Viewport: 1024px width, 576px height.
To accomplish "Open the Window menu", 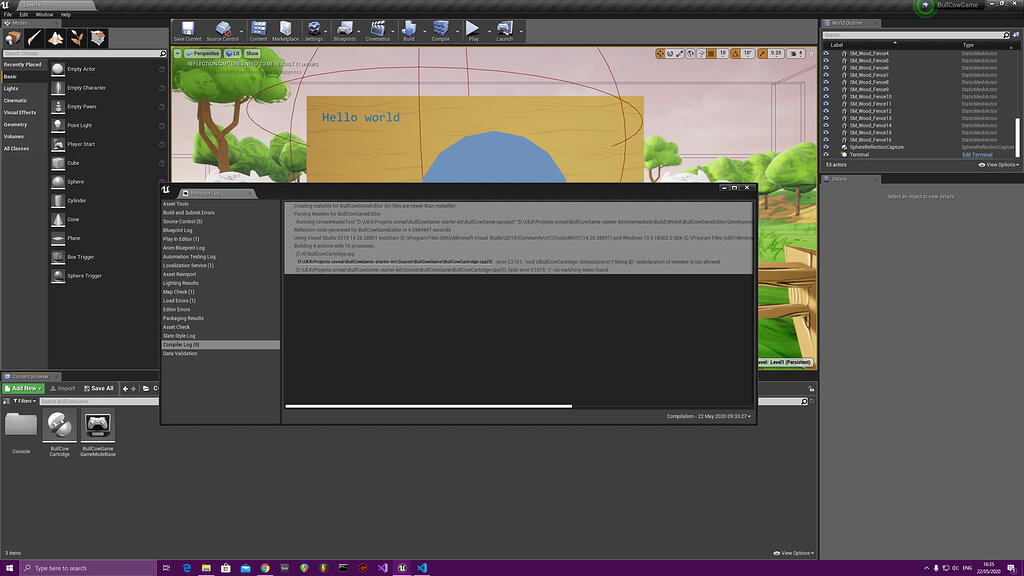I will pos(43,14).
